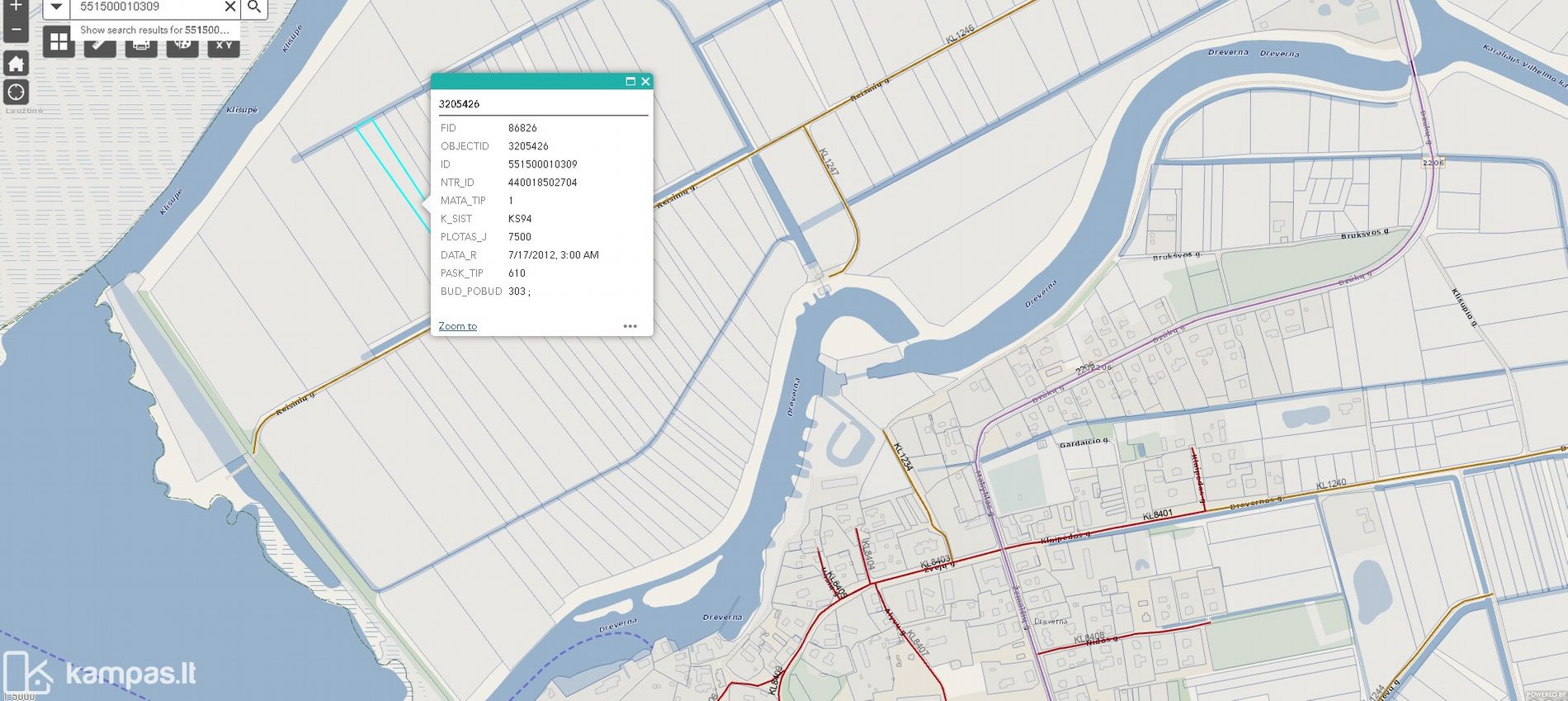Expand the search source dropdown arrow
1568x701 pixels.
tap(56, 7)
